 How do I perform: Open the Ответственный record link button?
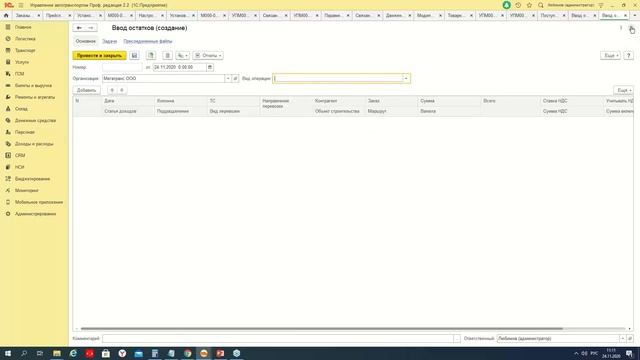(x=630, y=338)
